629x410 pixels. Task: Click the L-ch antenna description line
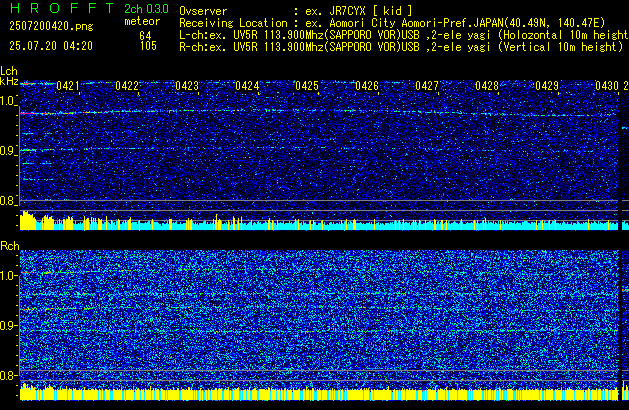[x=404, y=35]
